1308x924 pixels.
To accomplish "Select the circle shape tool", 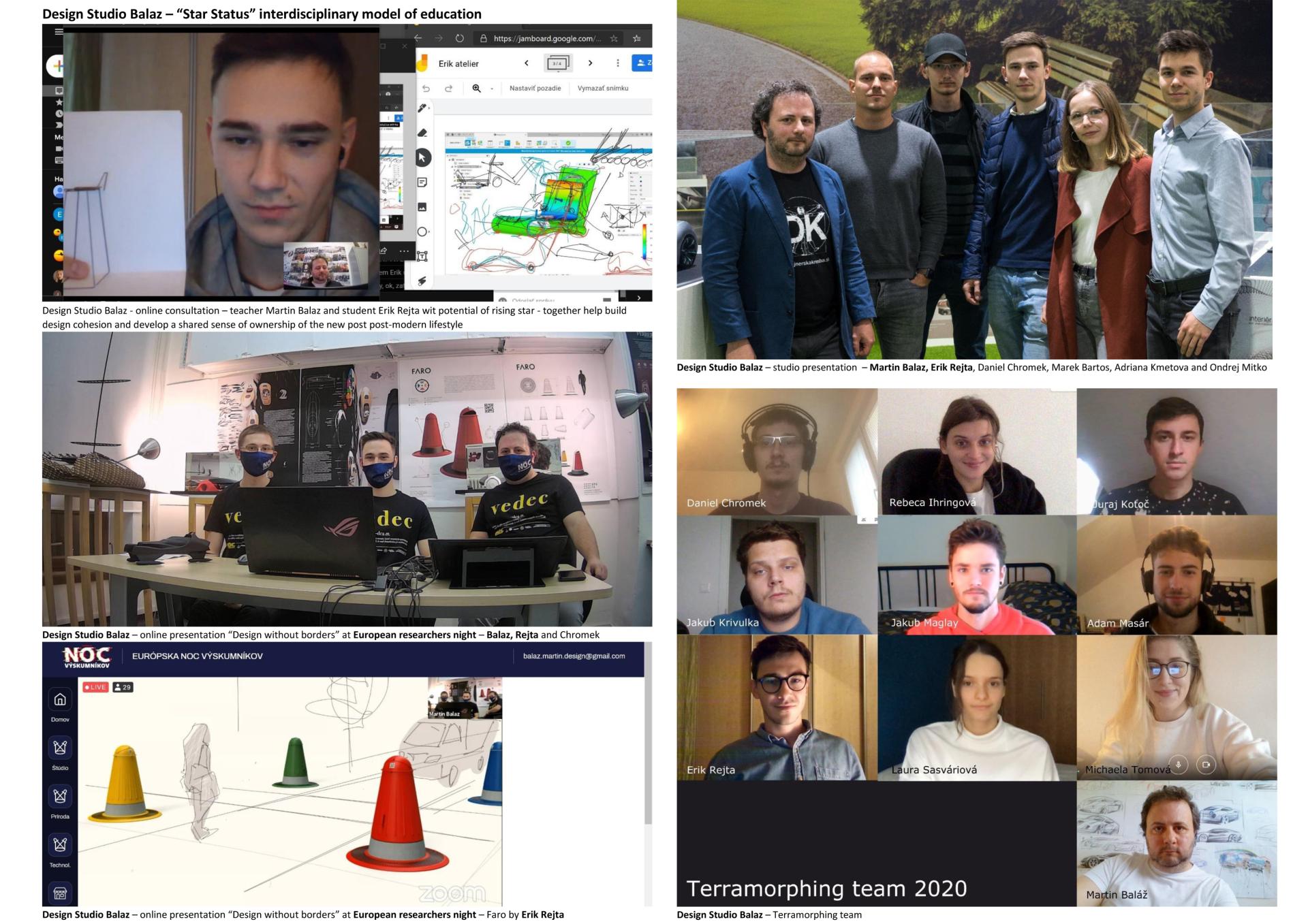I will [422, 232].
